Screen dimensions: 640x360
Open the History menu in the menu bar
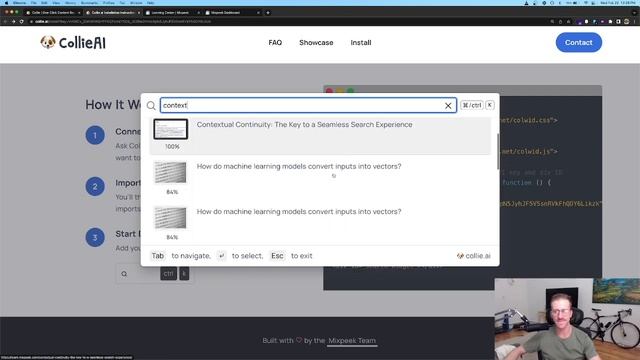tap(70, 3)
